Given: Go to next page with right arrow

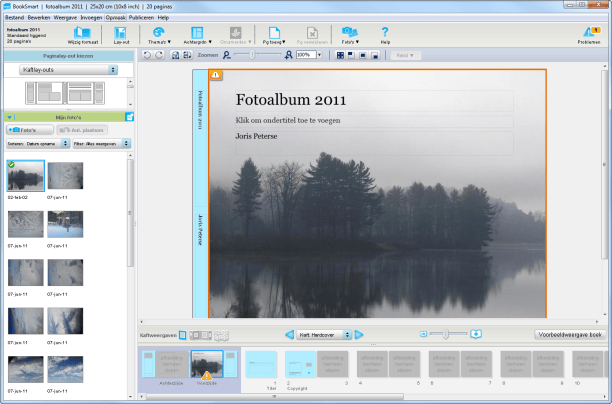Looking at the screenshot, I should click(x=359, y=335).
